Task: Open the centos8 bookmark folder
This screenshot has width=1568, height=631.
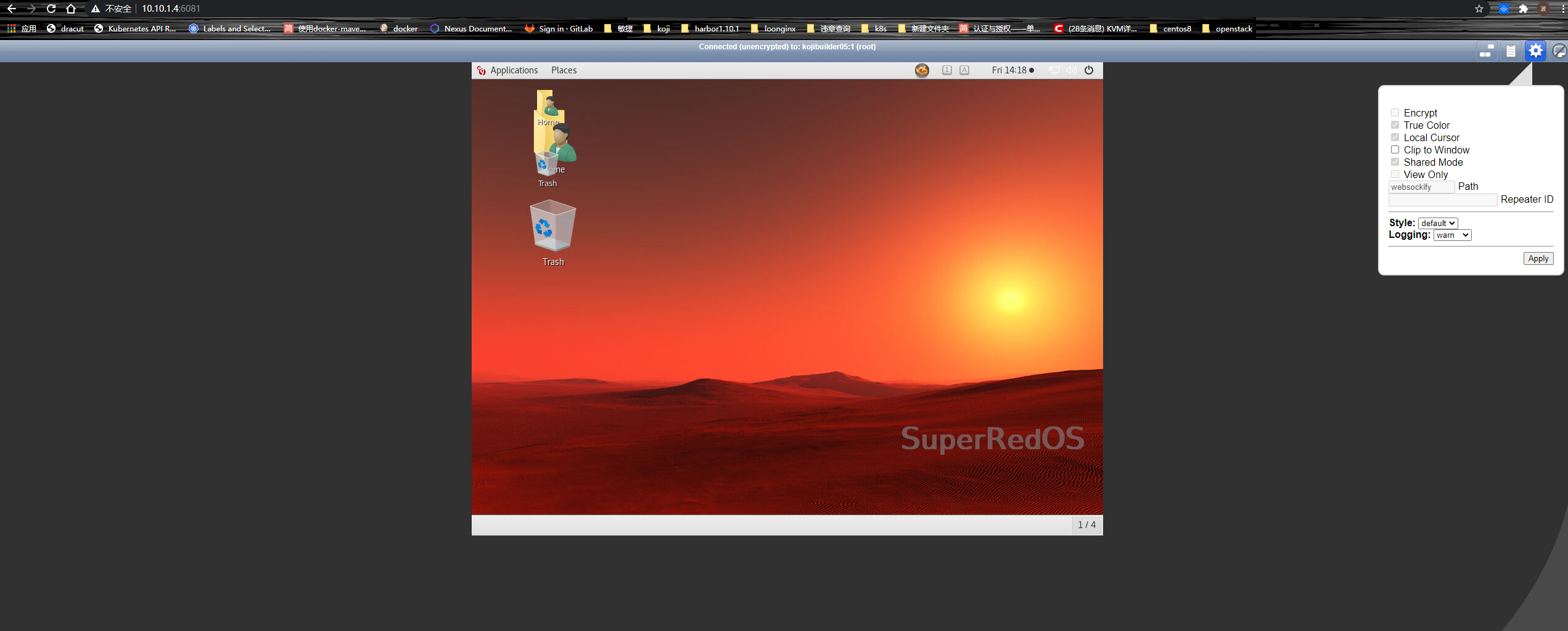Action: click(x=1170, y=28)
